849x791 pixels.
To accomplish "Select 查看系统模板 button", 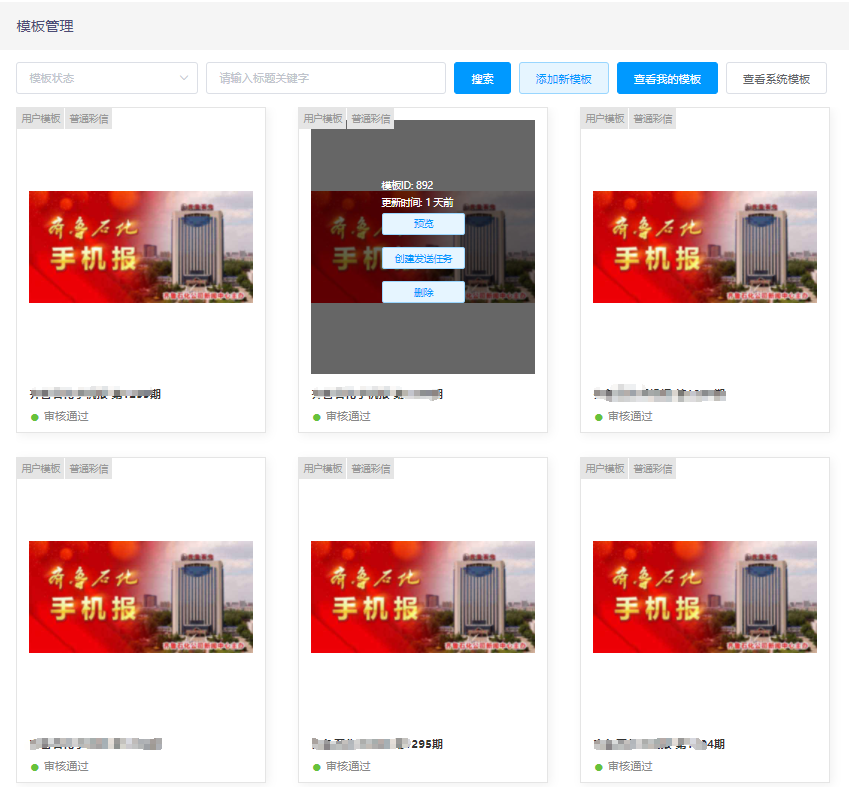I will [776, 78].
